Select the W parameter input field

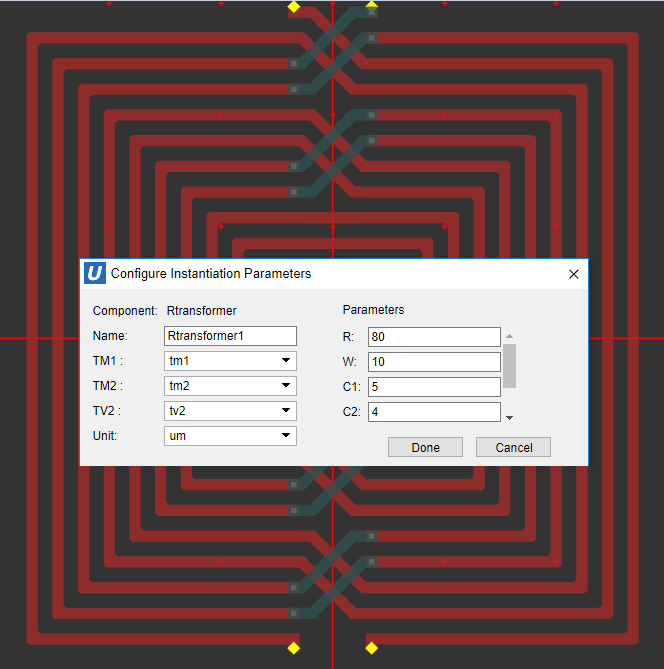(x=434, y=362)
